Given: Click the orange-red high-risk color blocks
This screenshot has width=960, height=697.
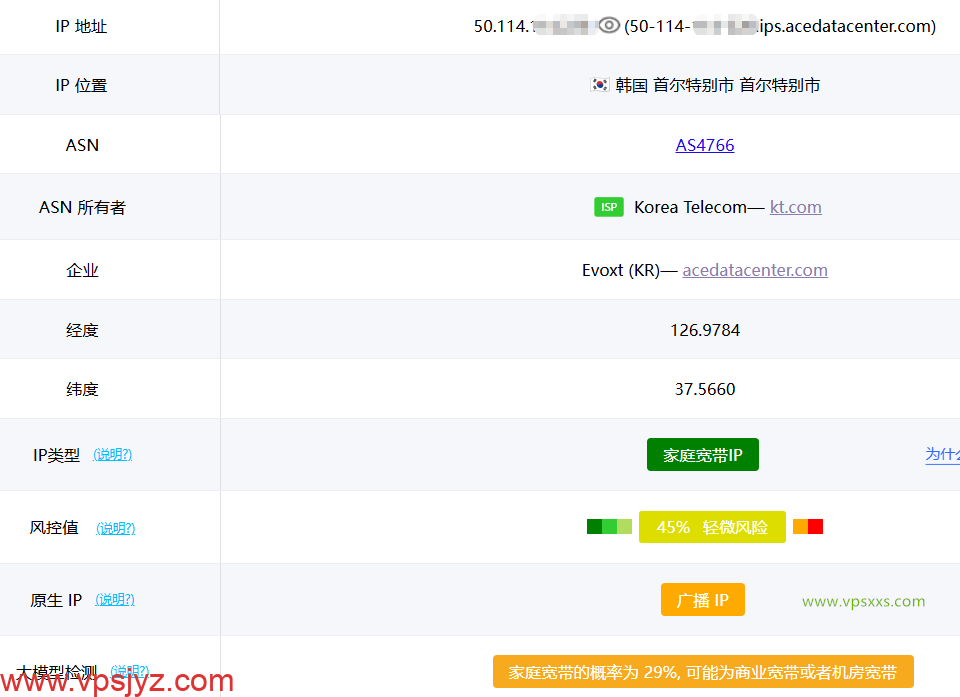Looking at the screenshot, I should coord(808,527).
